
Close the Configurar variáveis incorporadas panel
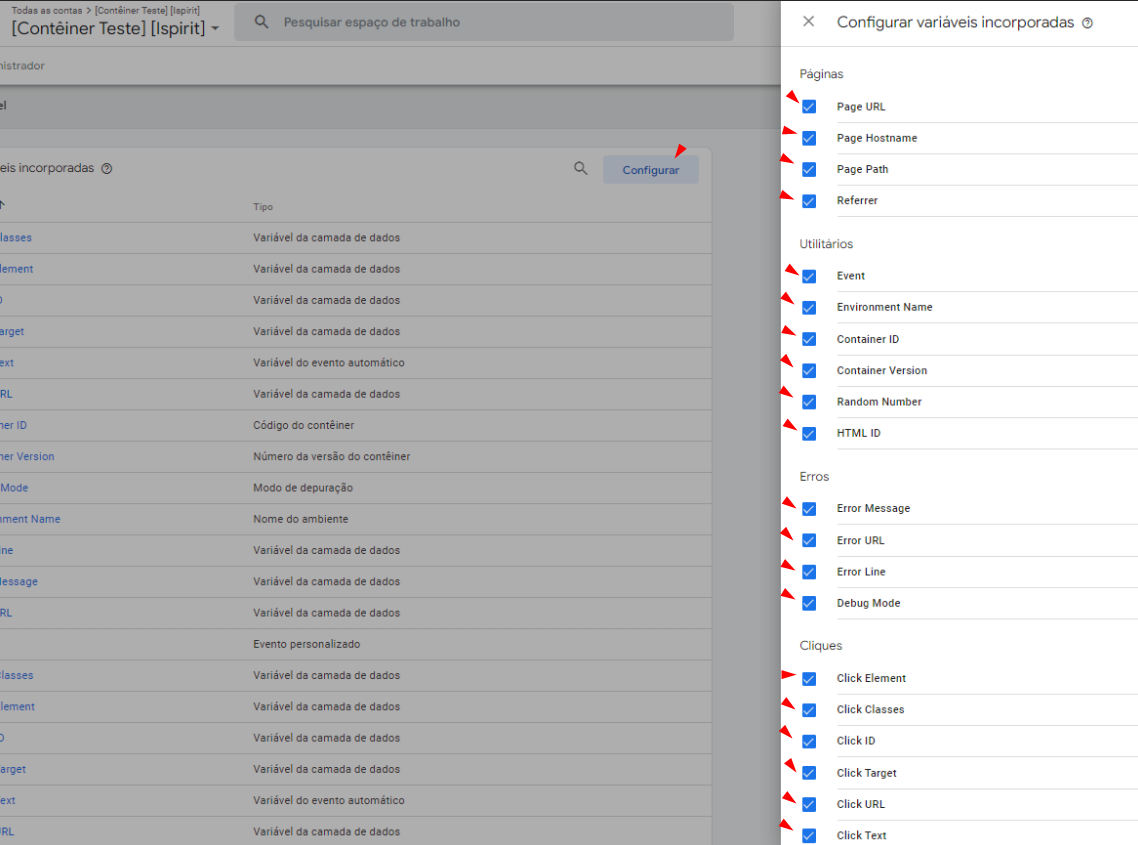tap(809, 22)
